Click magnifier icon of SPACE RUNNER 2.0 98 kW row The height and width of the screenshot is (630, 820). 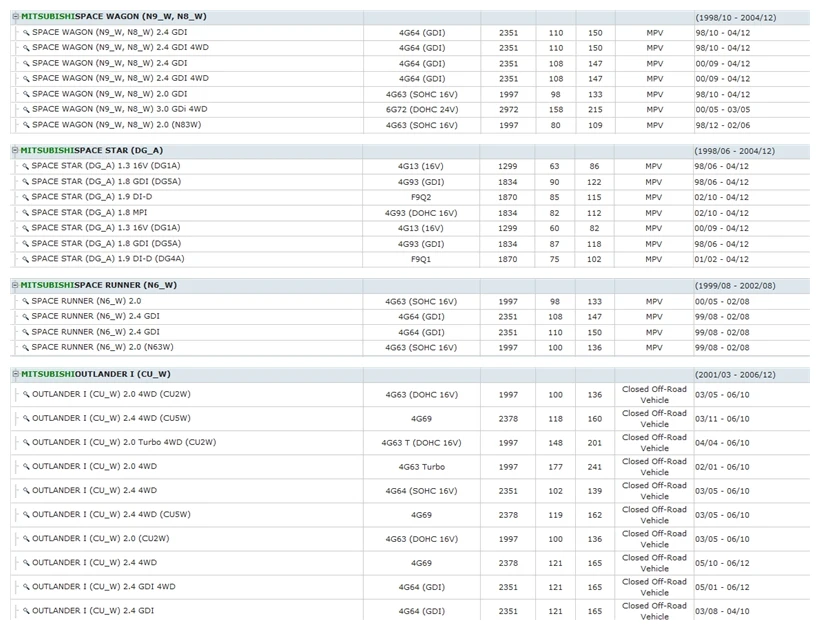tap(25, 302)
